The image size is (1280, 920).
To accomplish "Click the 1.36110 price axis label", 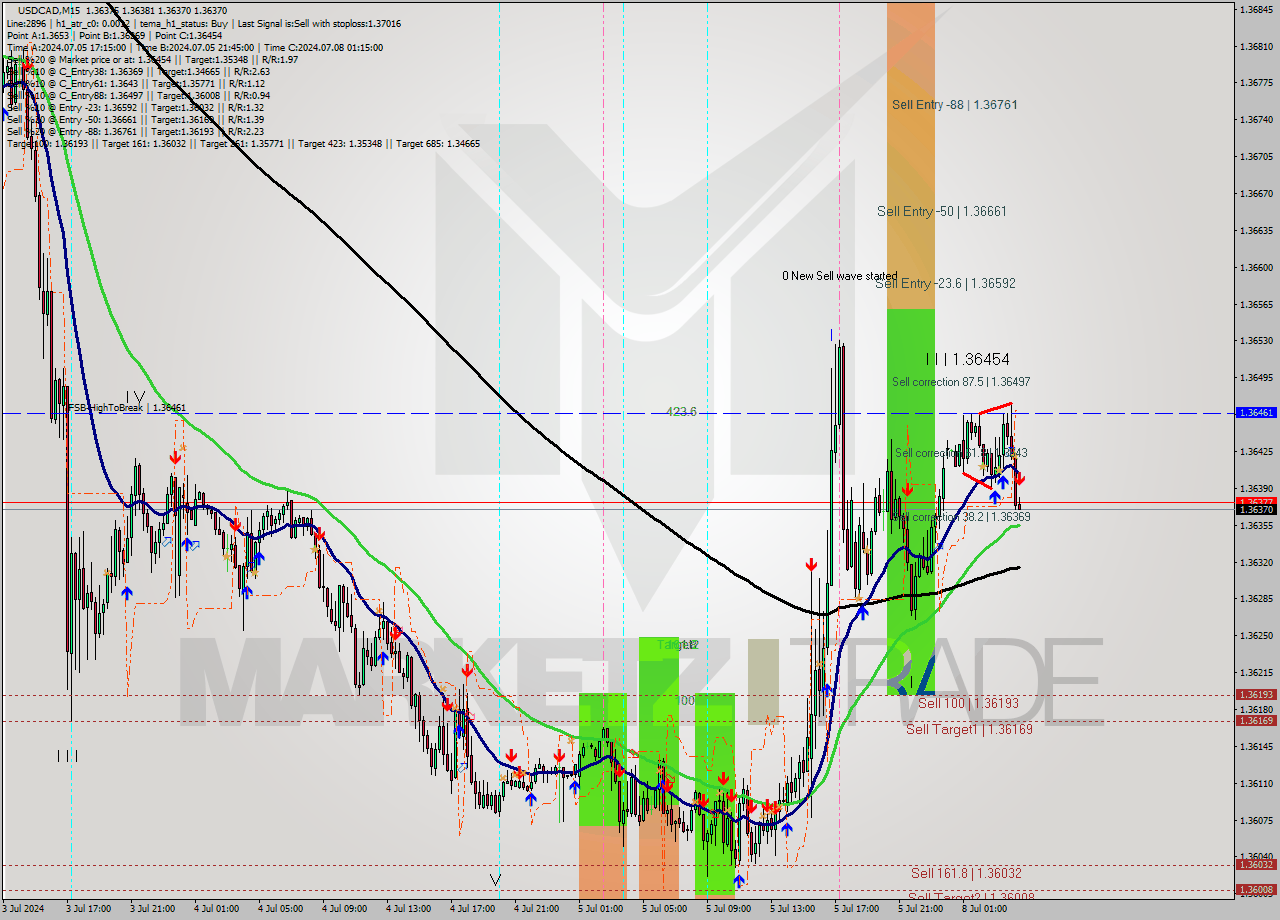I will 1256,783.
